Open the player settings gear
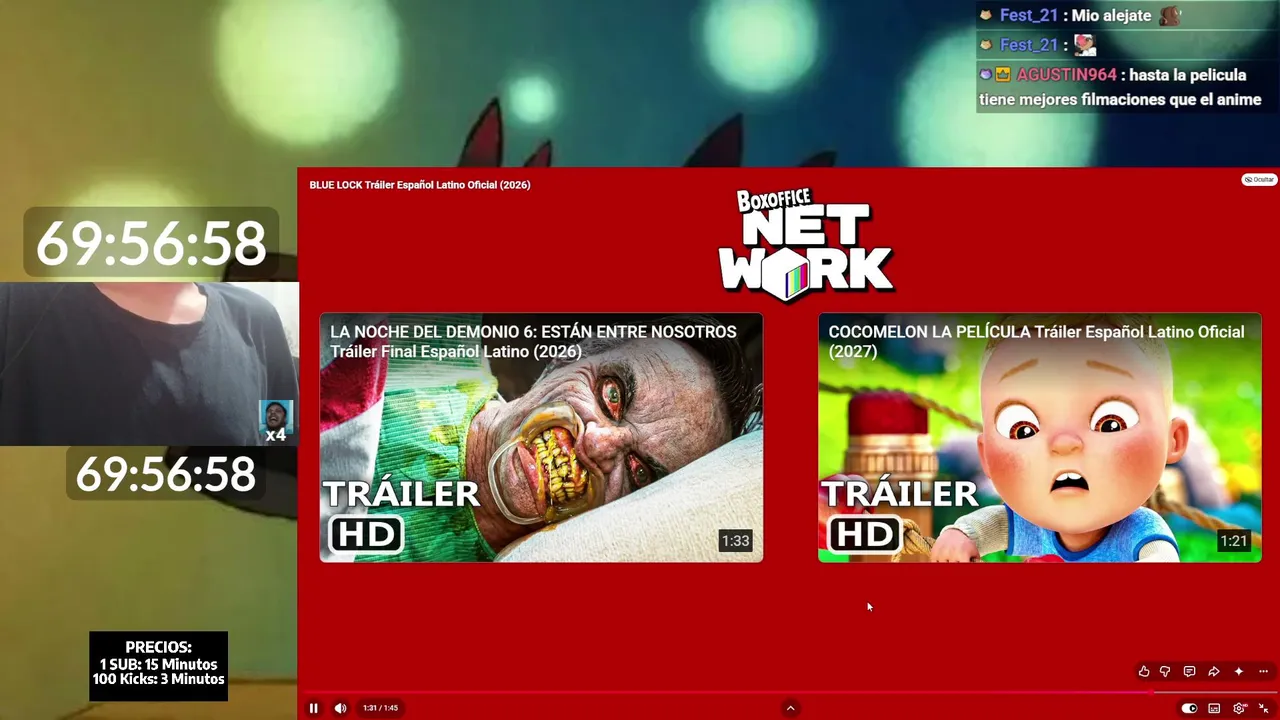Viewport: 1280px width, 720px height. pyautogui.click(x=1239, y=708)
